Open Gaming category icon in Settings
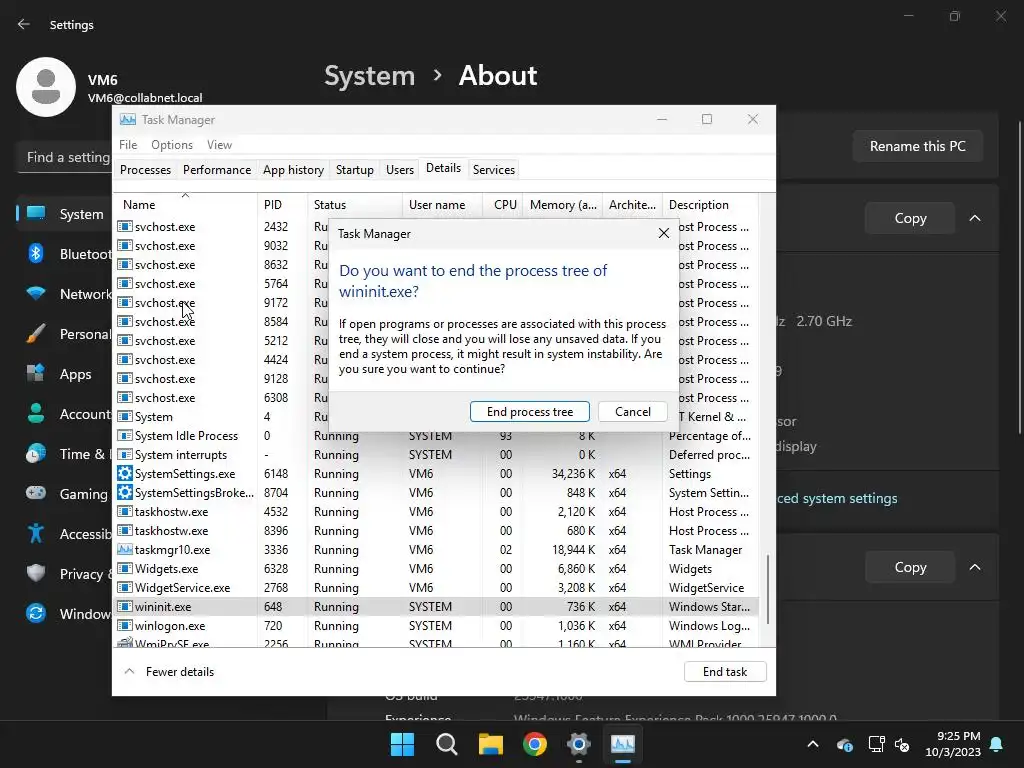The height and width of the screenshot is (768, 1024). tap(36, 493)
